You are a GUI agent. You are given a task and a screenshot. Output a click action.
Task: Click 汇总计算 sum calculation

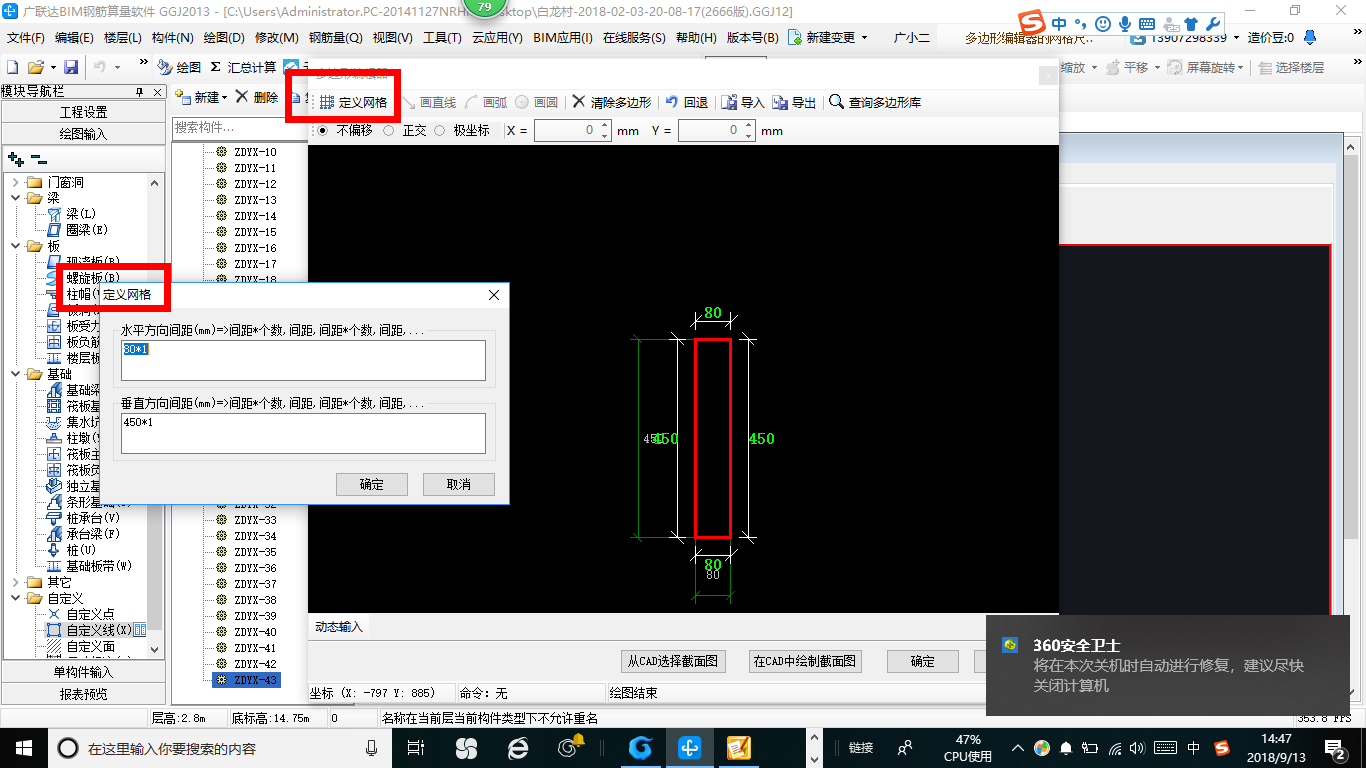(243, 67)
